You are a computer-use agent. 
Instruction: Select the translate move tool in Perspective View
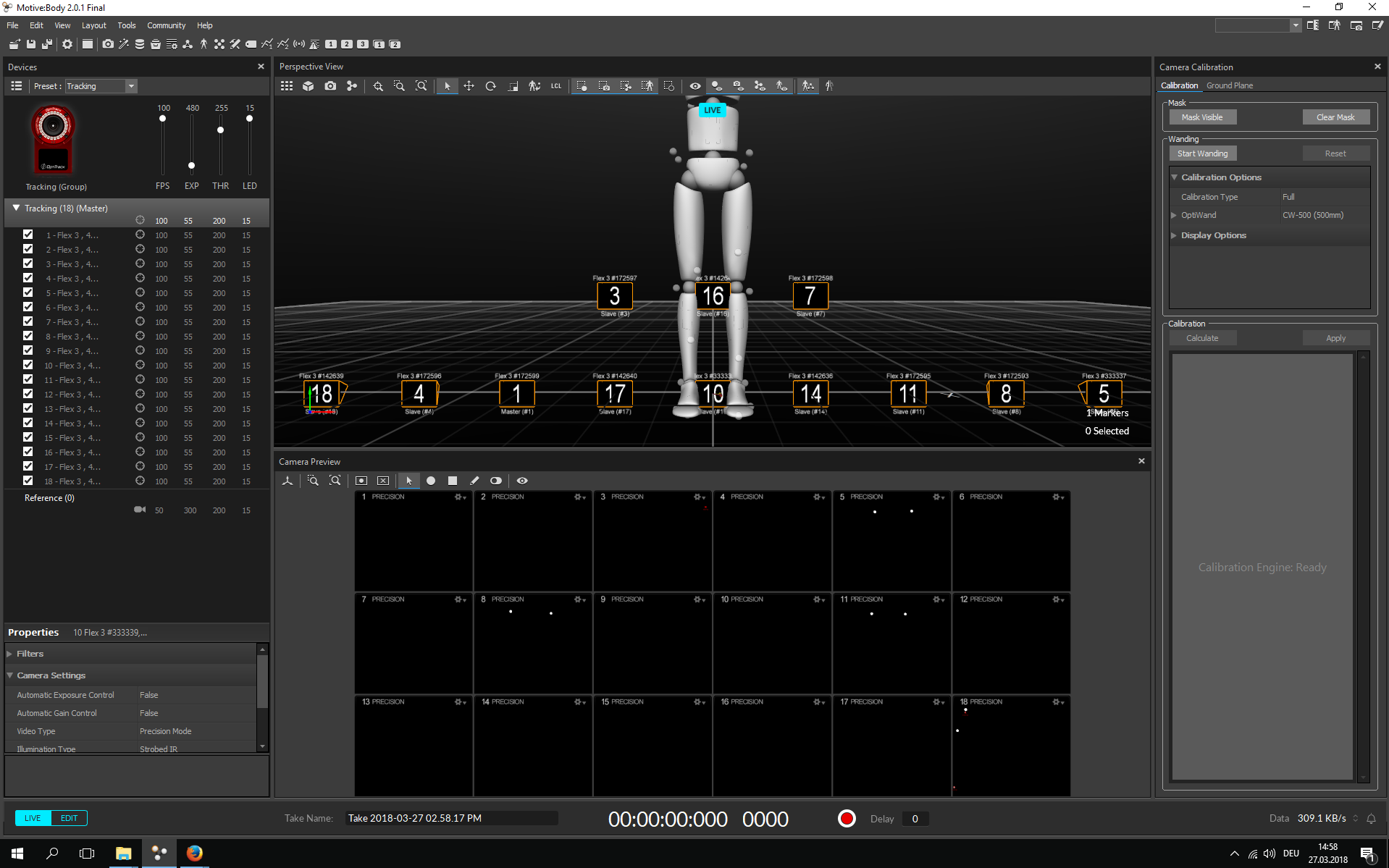[469, 86]
